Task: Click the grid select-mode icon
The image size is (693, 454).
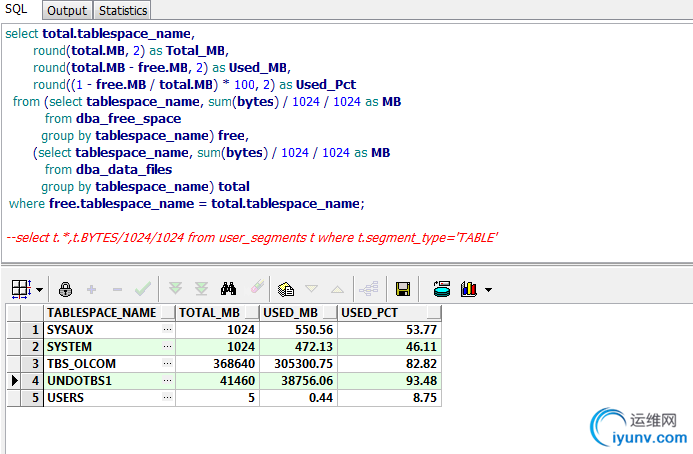Action: click(21, 290)
